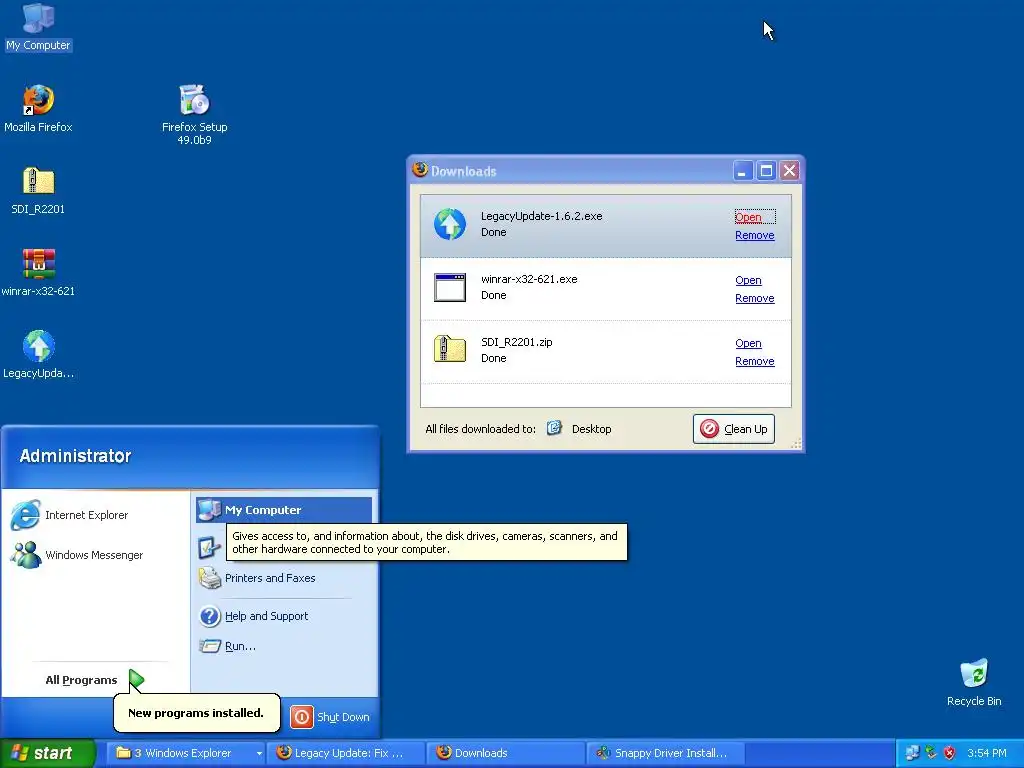
Task: Click the winrar-x32-621.exe file icon in Downloads
Action: click(450, 287)
